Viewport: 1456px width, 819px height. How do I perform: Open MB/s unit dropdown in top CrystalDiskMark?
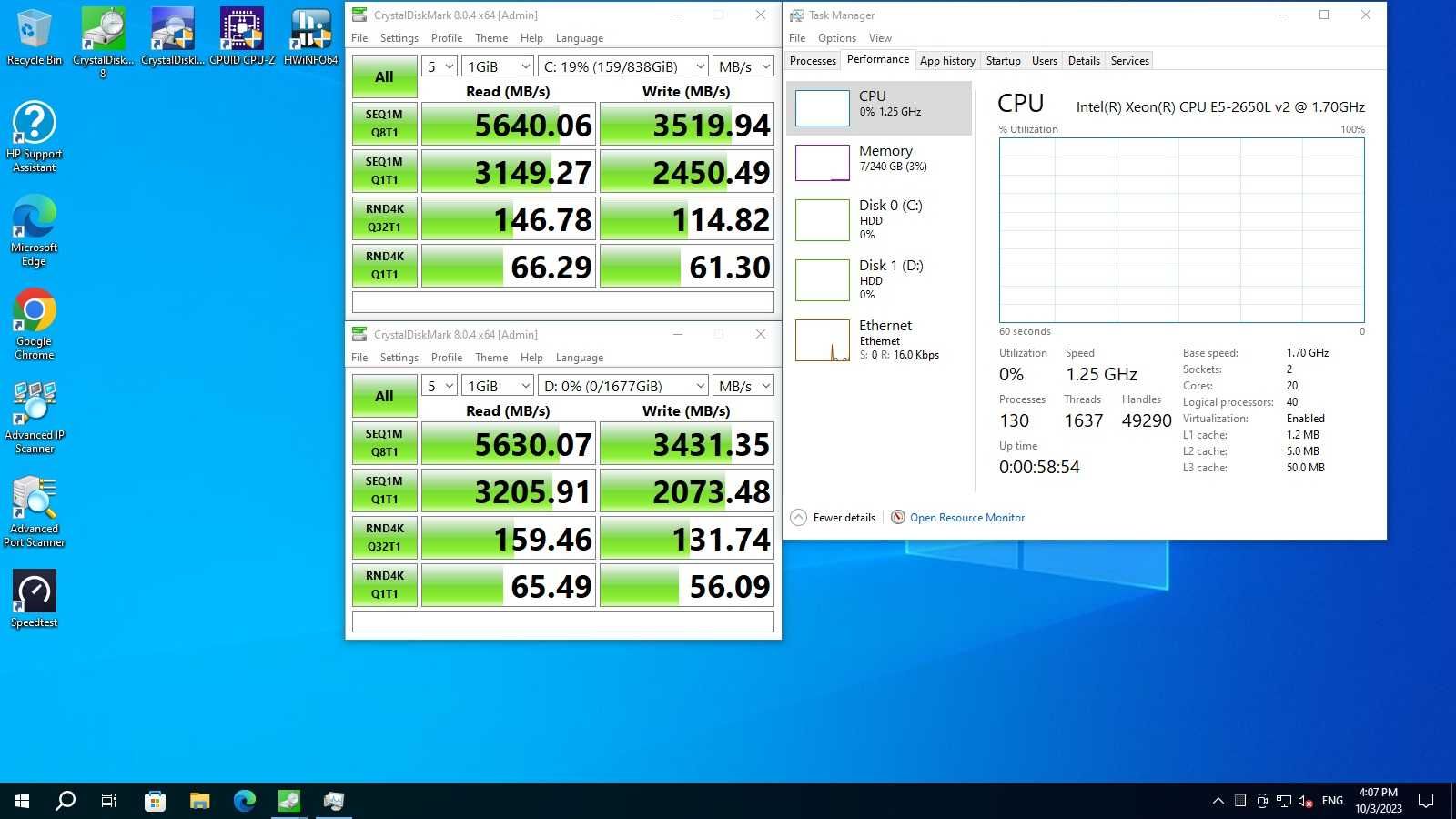(743, 66)
